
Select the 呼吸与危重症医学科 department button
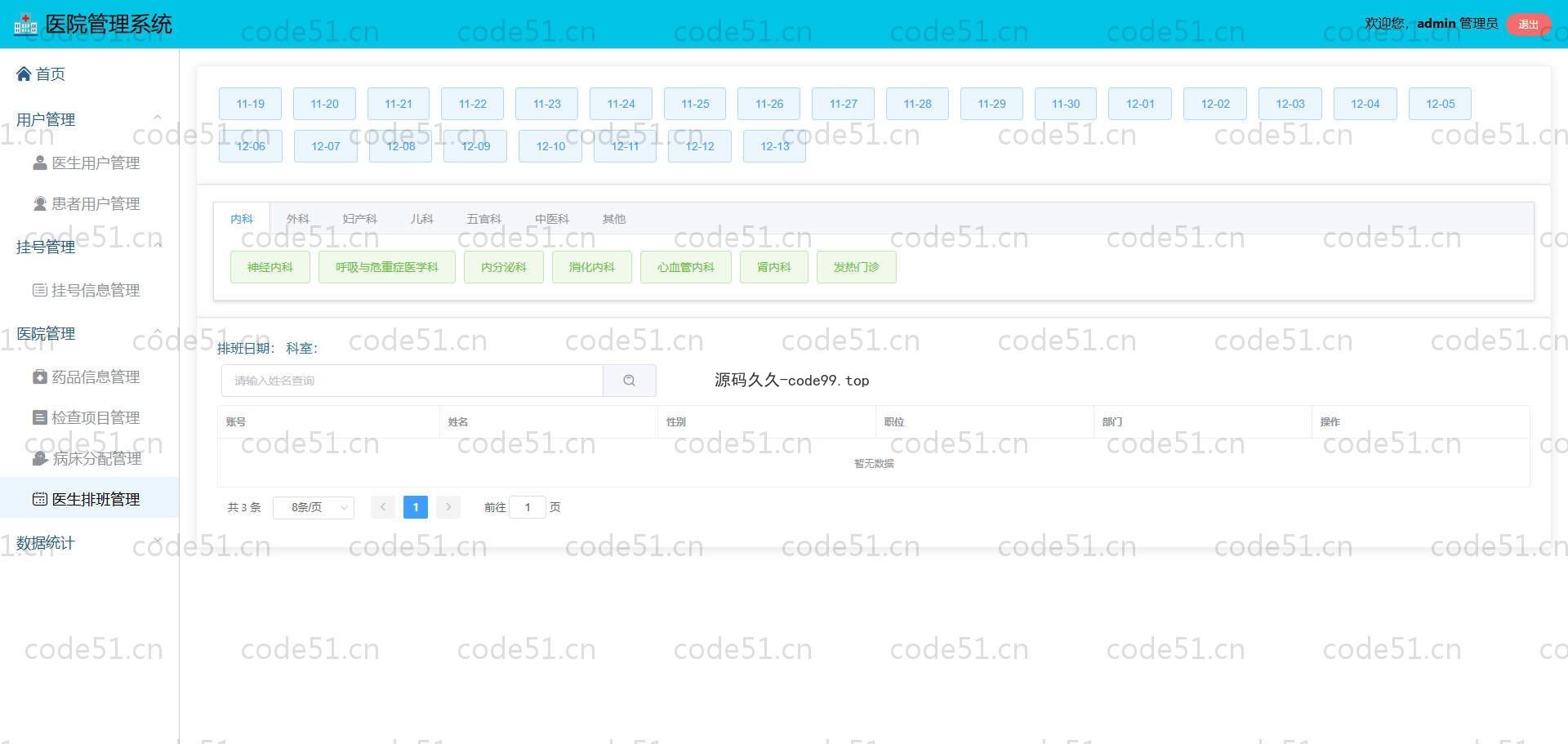pyautogui.click(x=387, y=267)
